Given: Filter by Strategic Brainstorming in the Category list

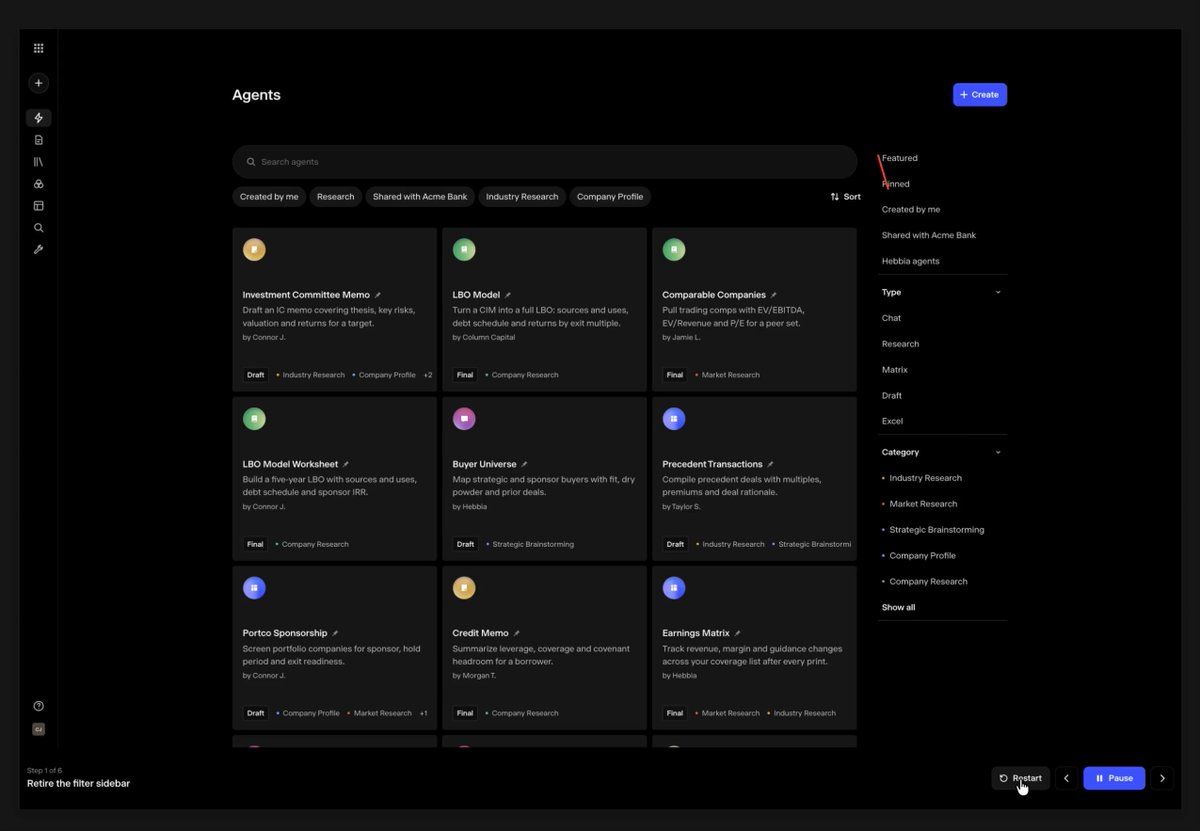Looking at the screenshot, I should point(936,530).
